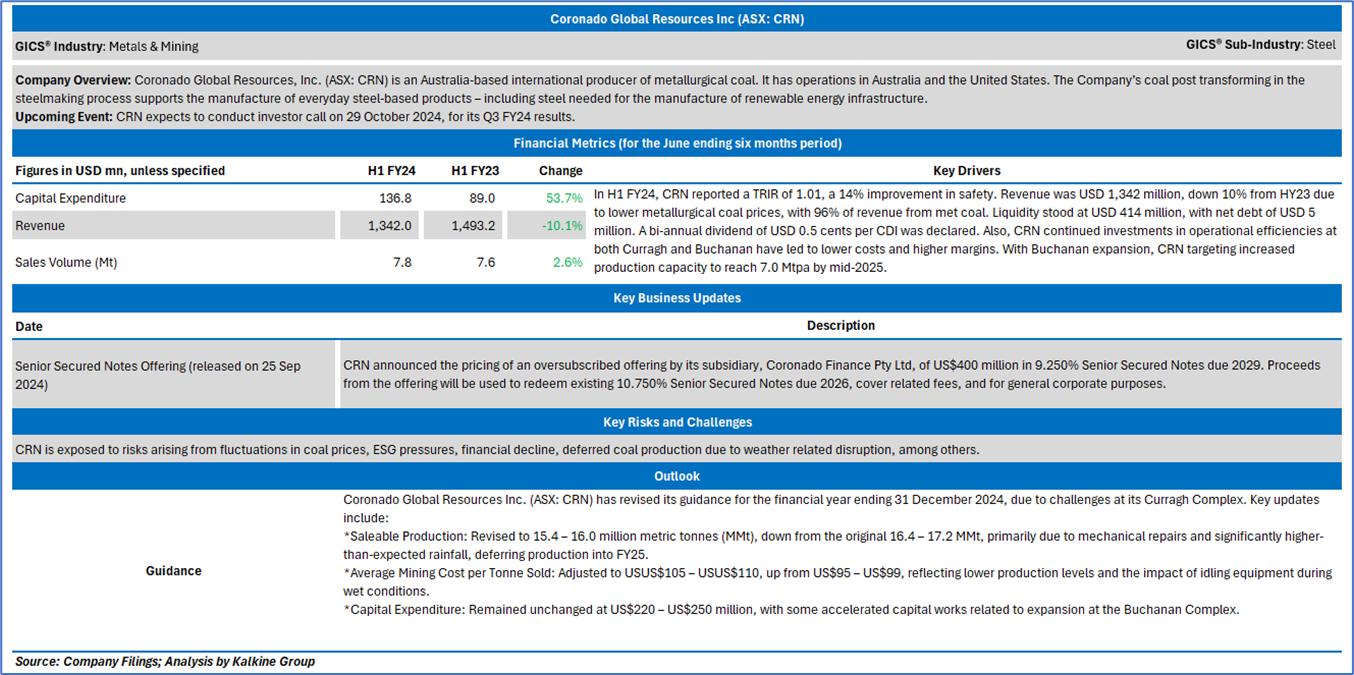Click the Financial Metrics section header
1354x675 pixels.
pos(677,143)
